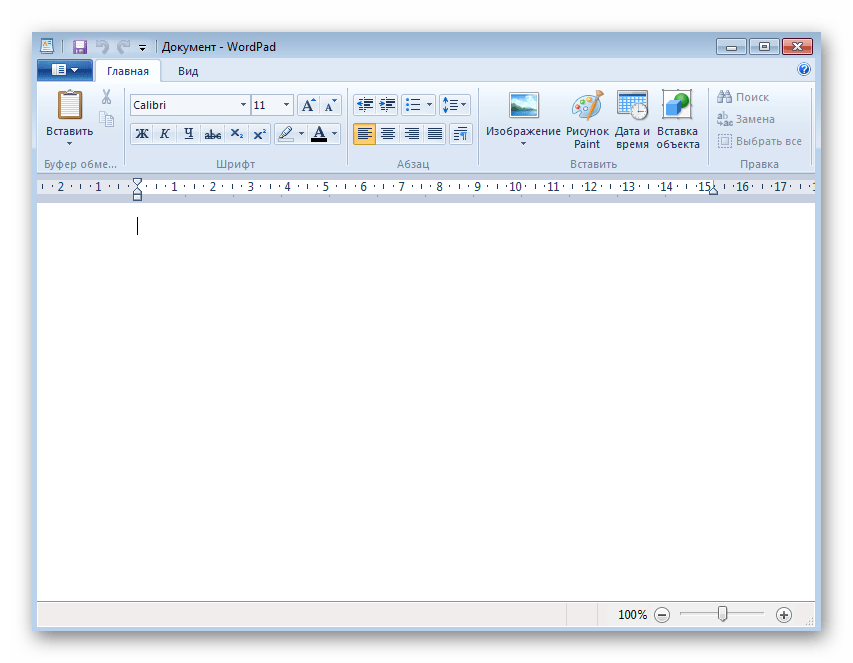Image resolution: width=853 pixels, height=663 pixels.
Task: Expand the font size 11 dropdown
Action: (x=287, y=105)
